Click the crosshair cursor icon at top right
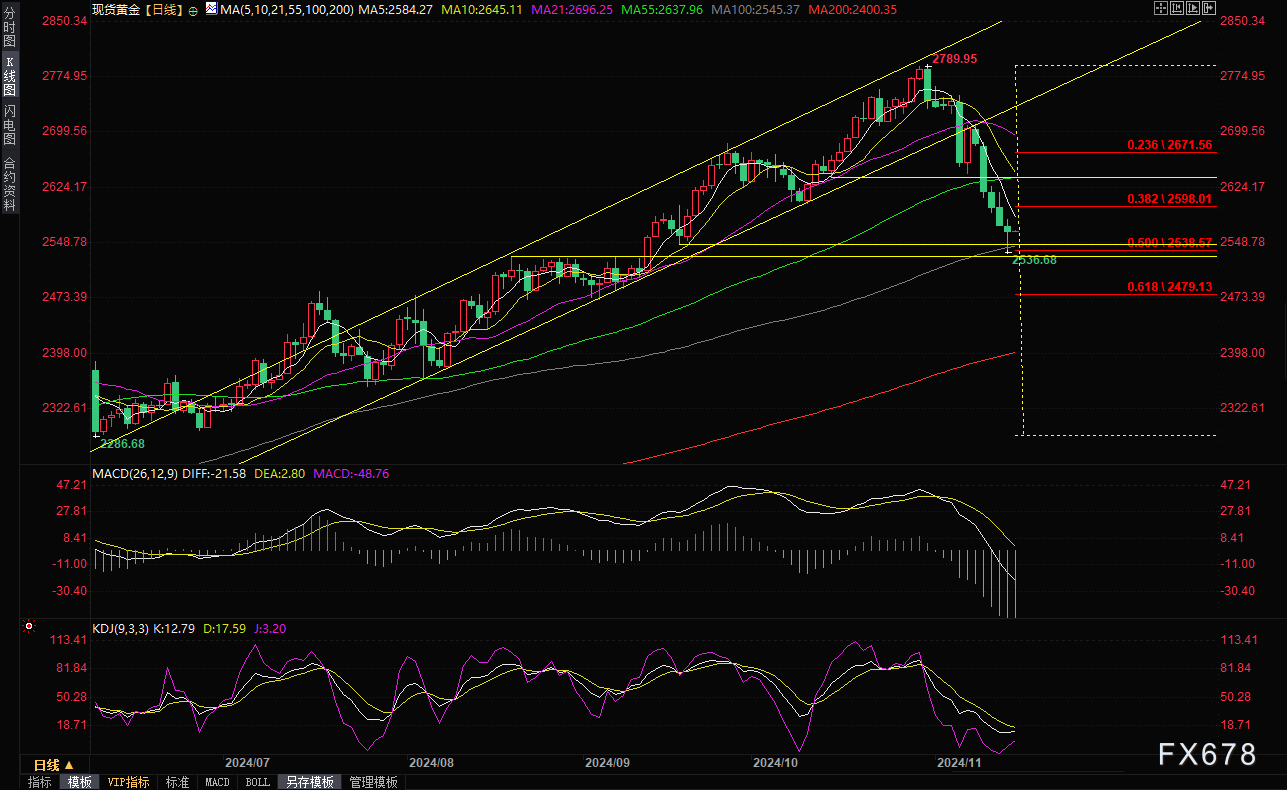Image resolution: width=1287 pixels, height=790 pixels. pyautogui.click(x=1160, y=9)
